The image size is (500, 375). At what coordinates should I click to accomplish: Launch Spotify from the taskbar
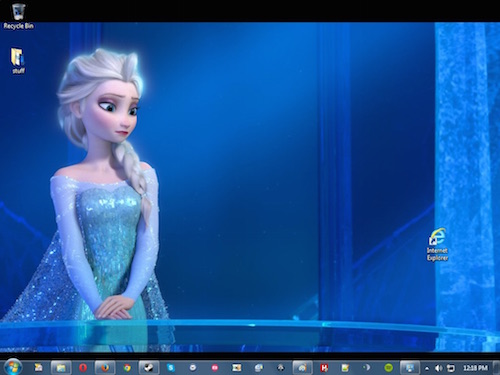[388, 368]
